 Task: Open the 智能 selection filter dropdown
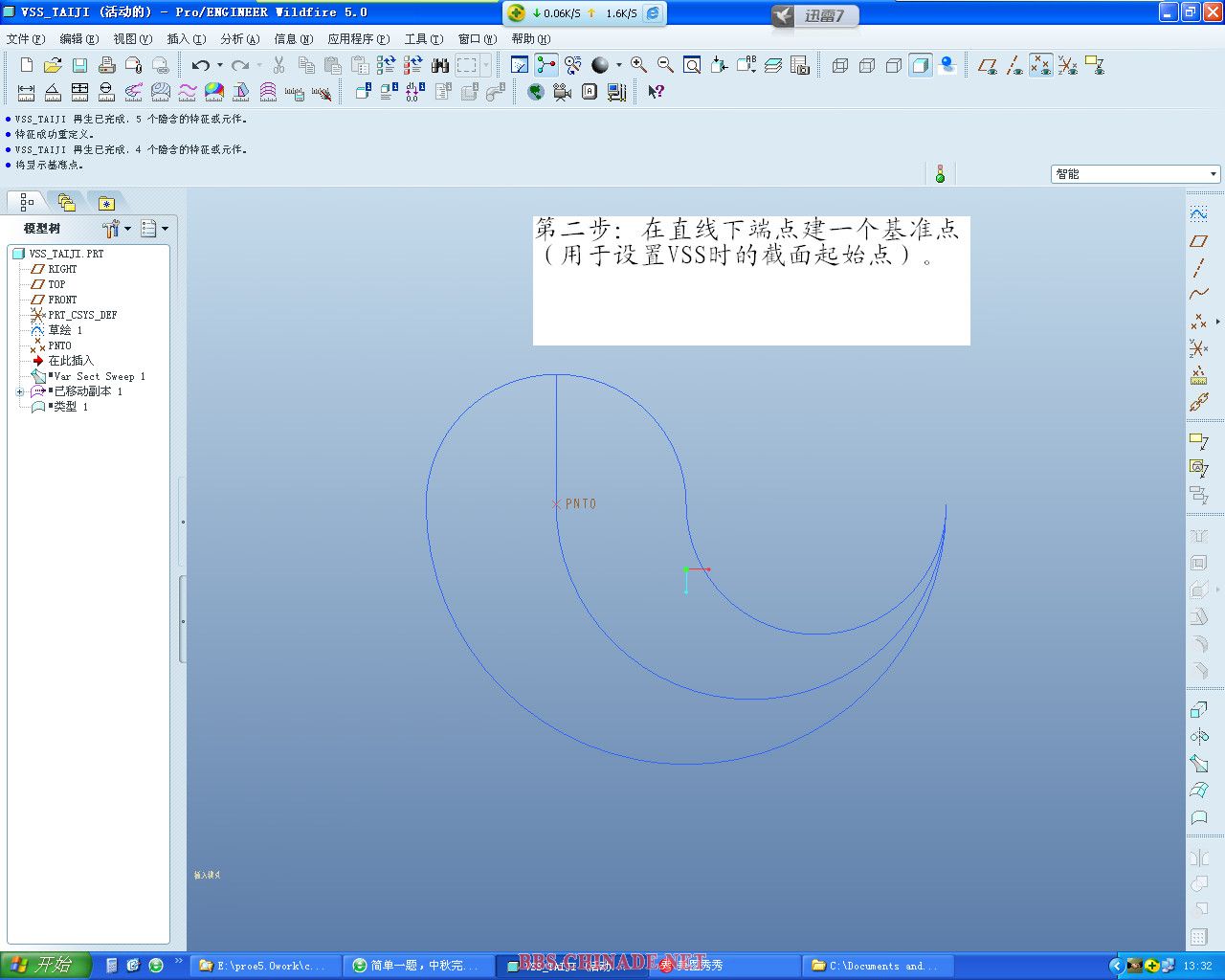click(x=1213, y=174)
